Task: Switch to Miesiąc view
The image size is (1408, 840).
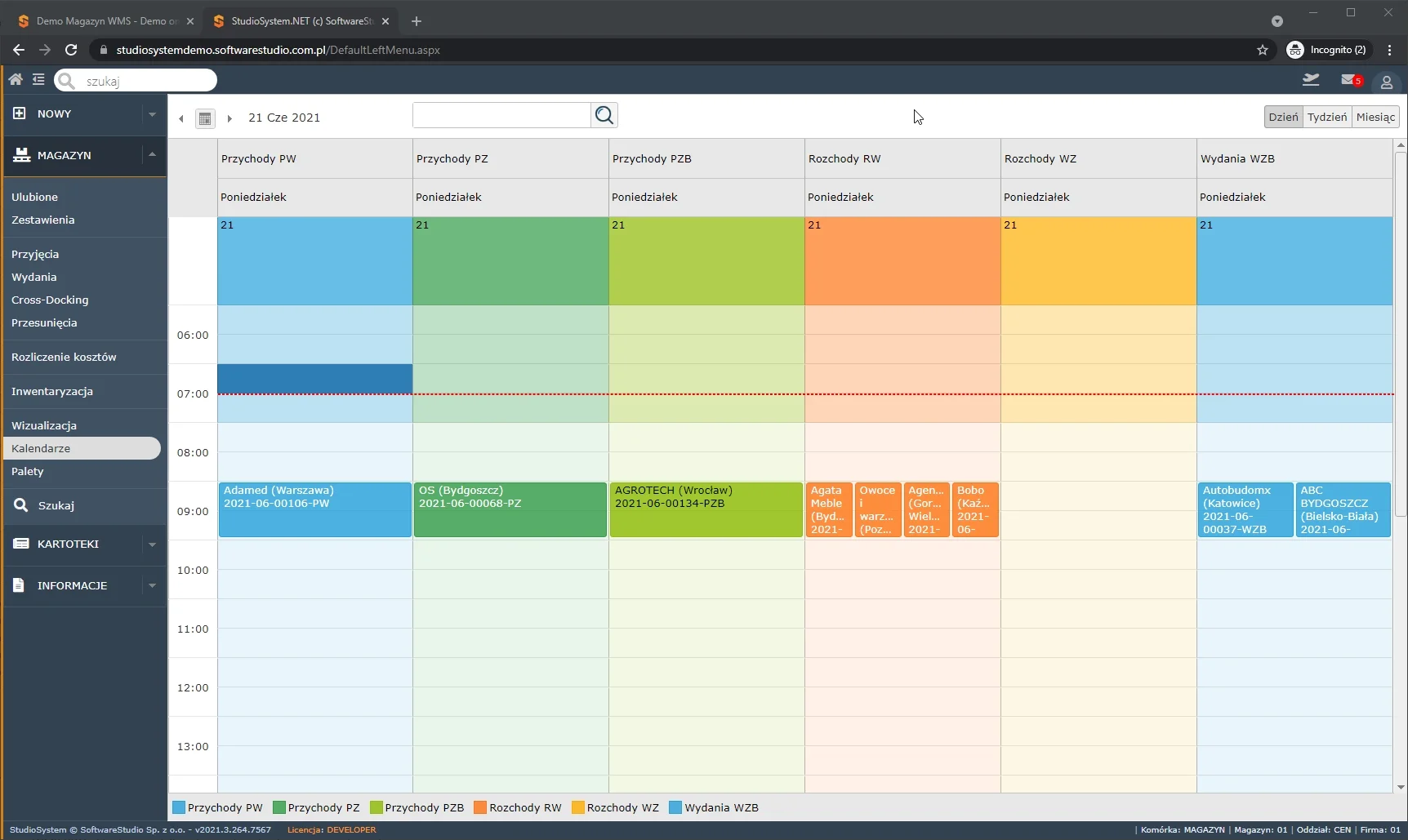Action: coord(1375,117)
